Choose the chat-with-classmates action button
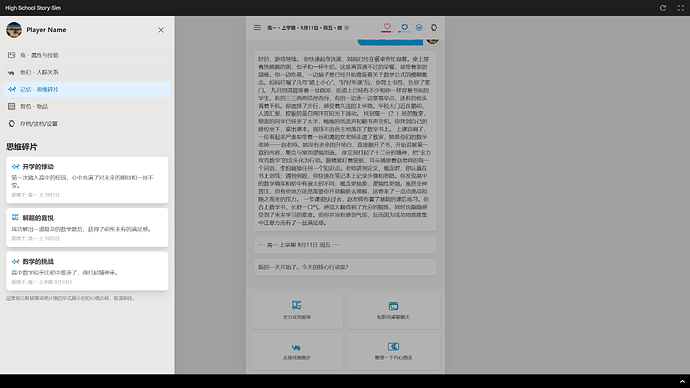The width and height of the screenshot is (690, 388). (x=393, y=310)
